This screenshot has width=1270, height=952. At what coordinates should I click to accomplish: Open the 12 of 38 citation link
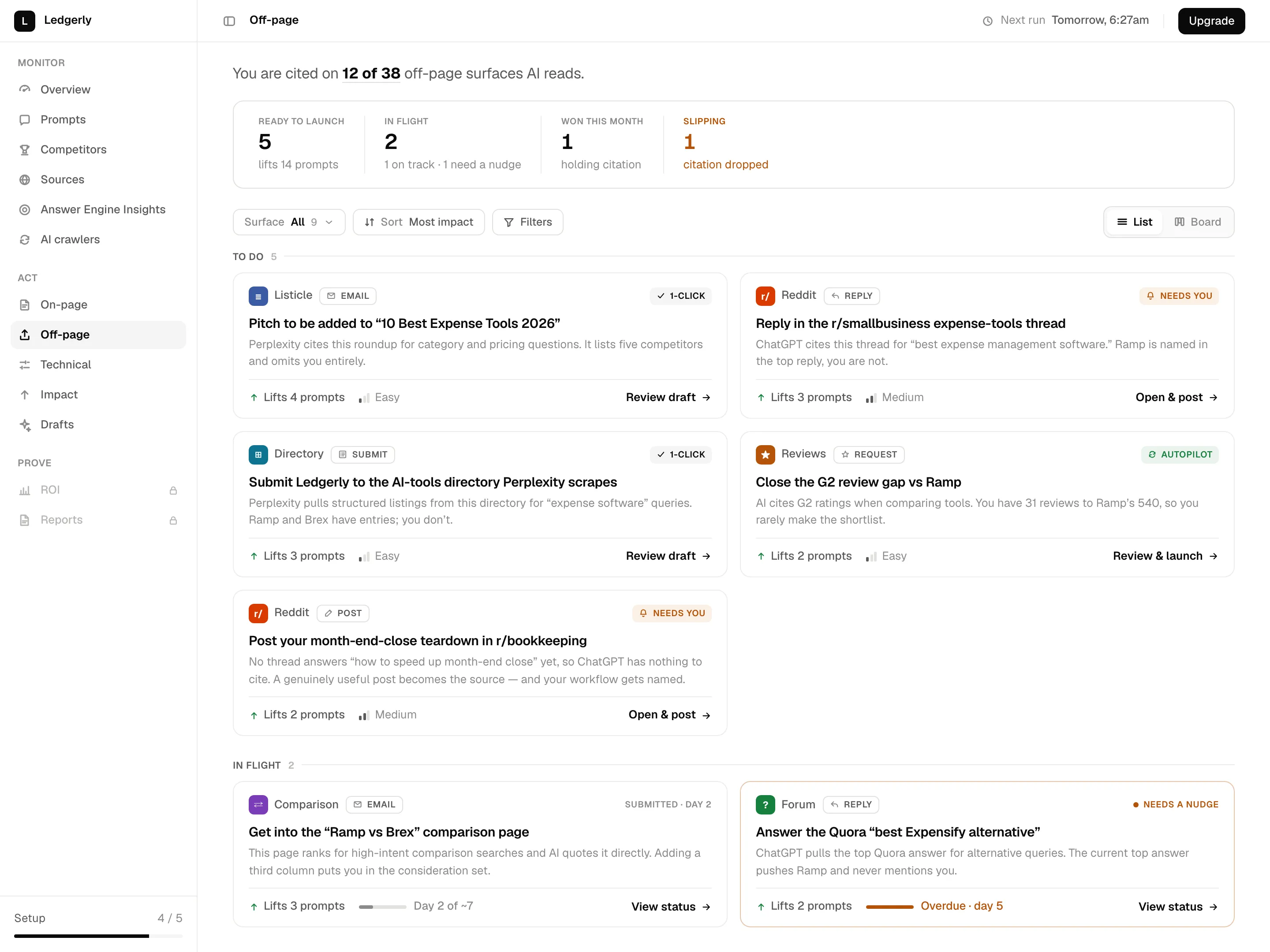point(371,74)
